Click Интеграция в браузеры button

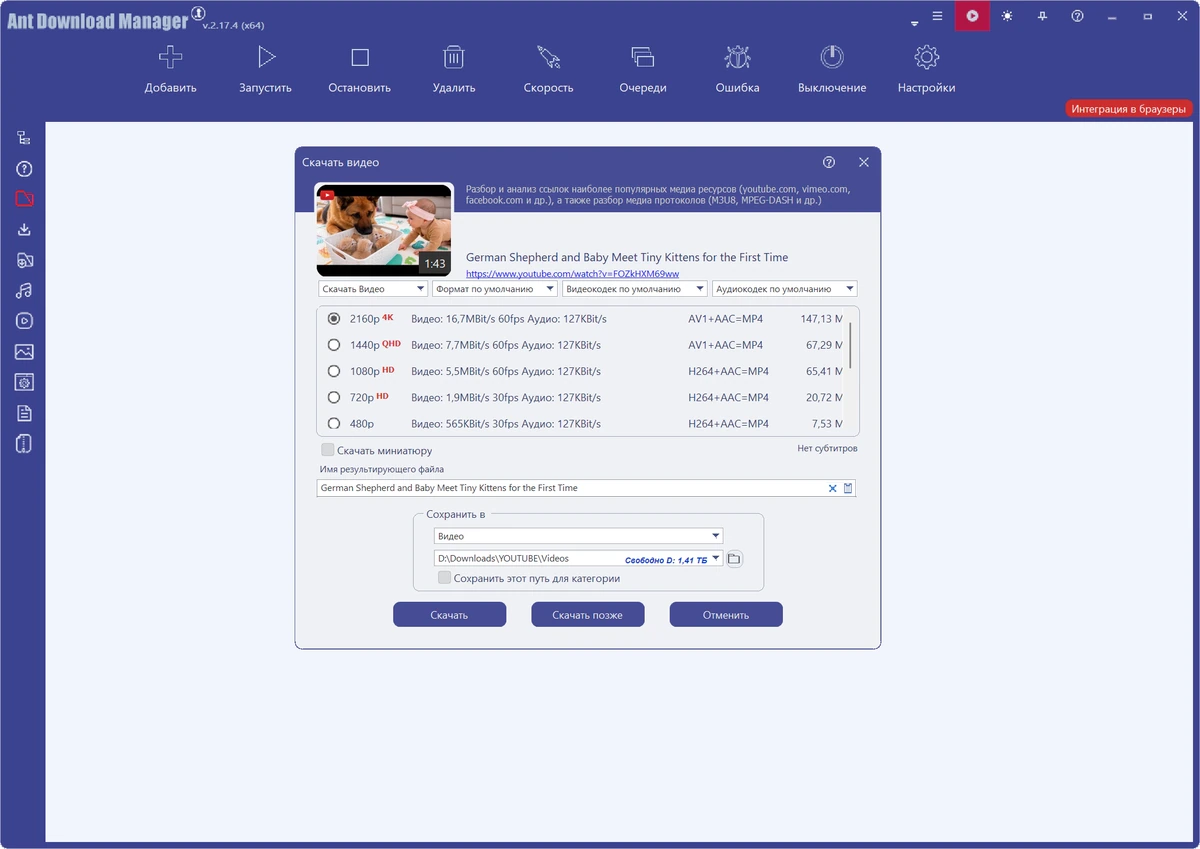(1129, 109)
